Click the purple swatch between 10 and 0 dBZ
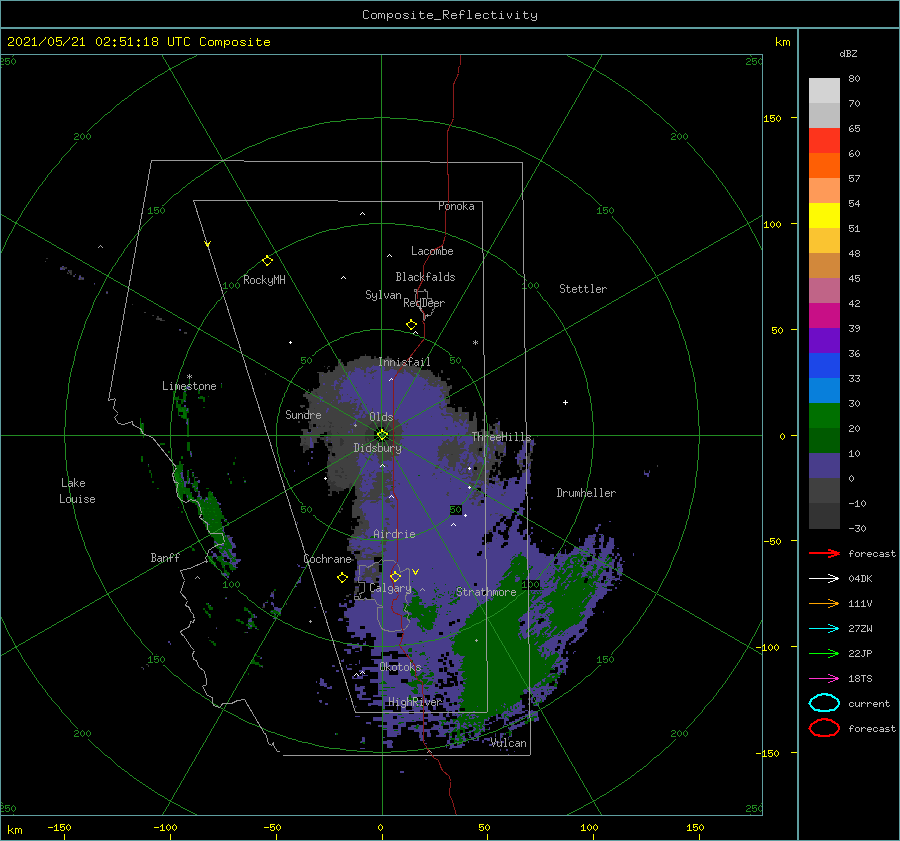This screenshot has height=841, width=900. [x=824, y=466]
